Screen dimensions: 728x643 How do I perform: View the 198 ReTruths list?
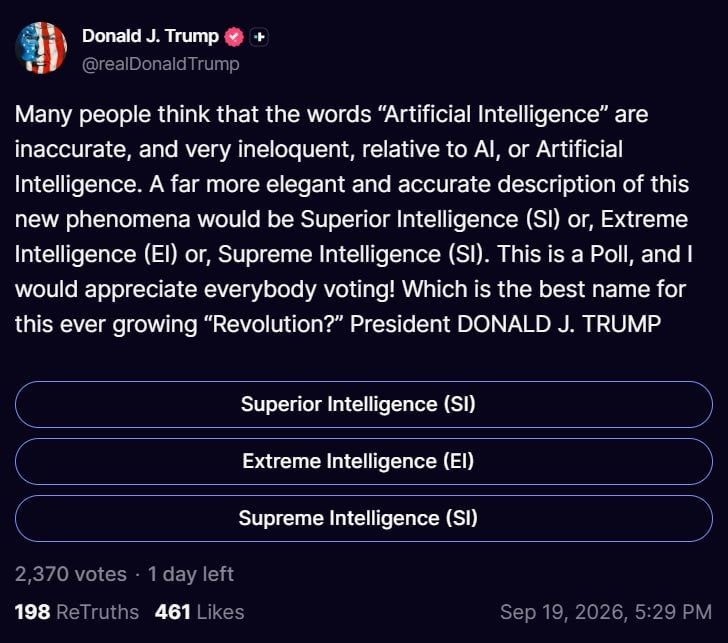(x=77, y=612)
